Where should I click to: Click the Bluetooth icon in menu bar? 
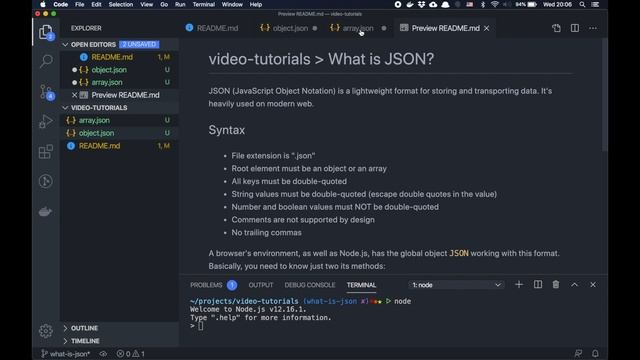[x=483, y=4]
